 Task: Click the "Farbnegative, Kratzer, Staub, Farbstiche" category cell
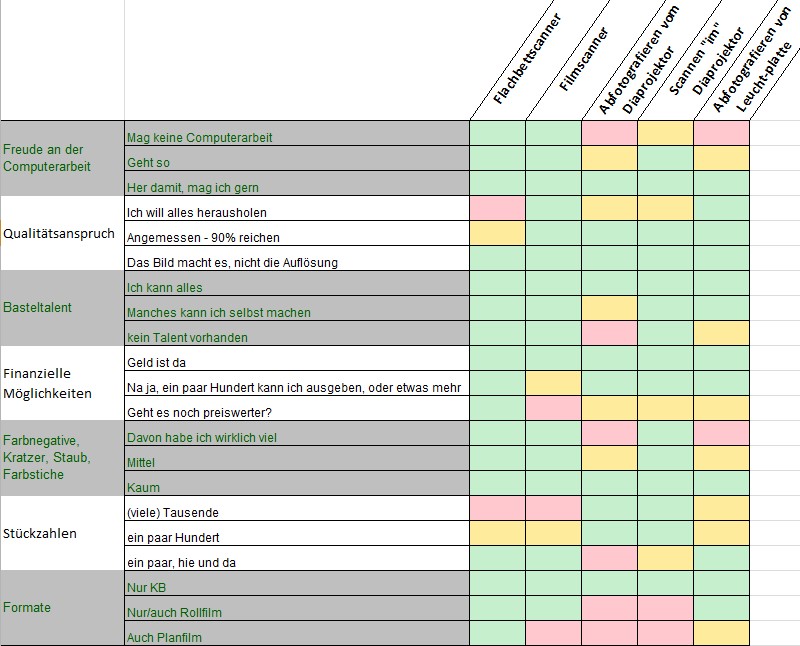pos(62,458)
